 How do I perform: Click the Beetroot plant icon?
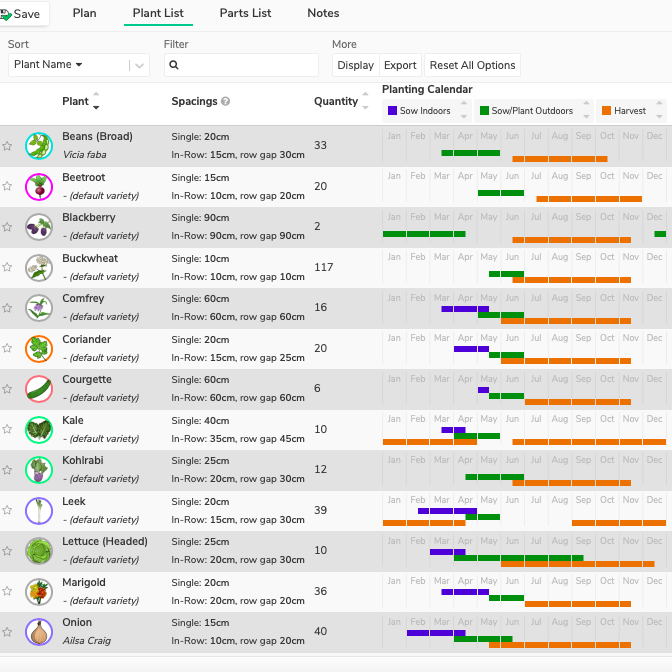tap(38, 186)
